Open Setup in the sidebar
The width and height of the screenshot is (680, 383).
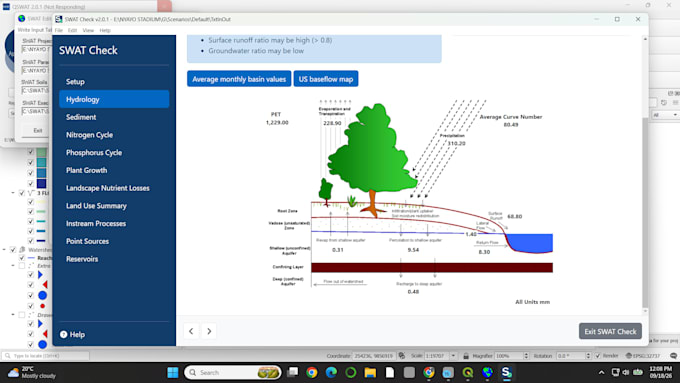pyautogui.click(x=114, y=82)
